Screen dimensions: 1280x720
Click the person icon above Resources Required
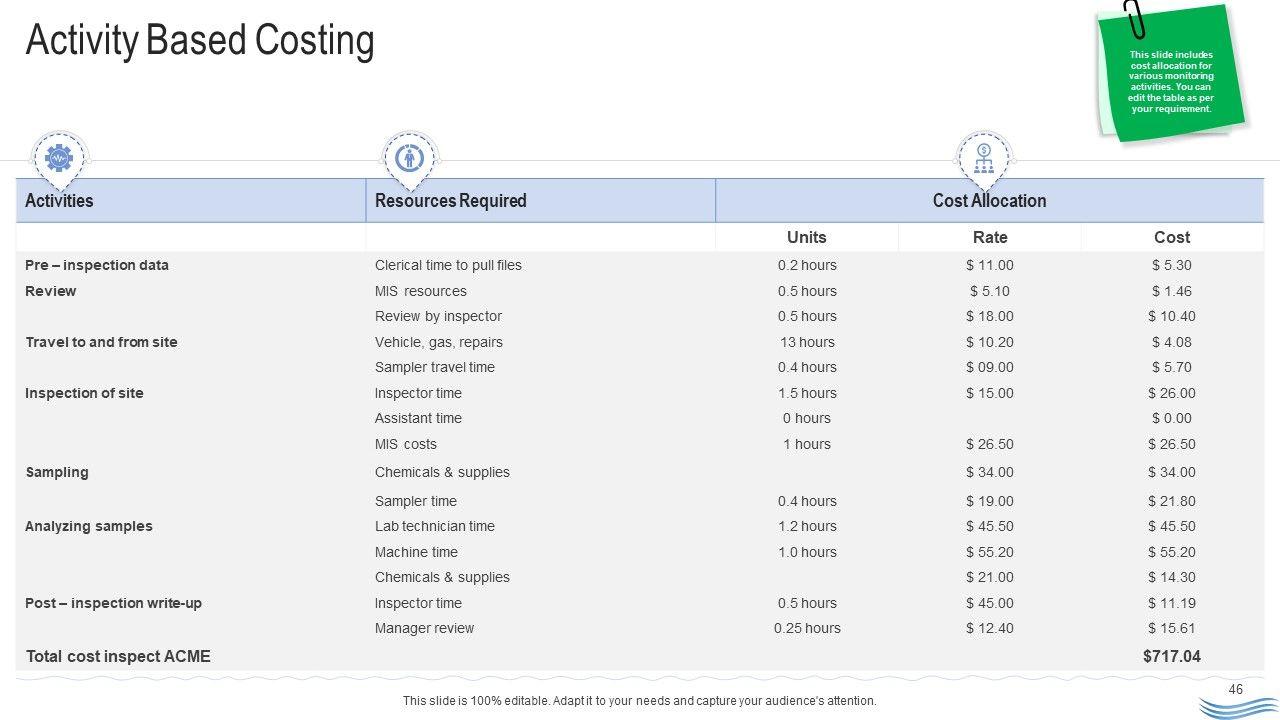point(409,158)
